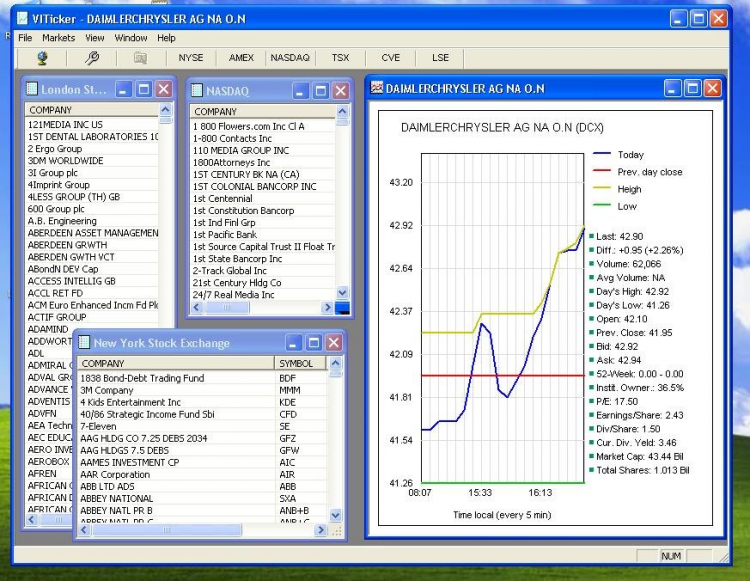750x581 pixels.
Task: Click the London Stock window title icon
Action: pyautogui.click(x=31, y=90)
